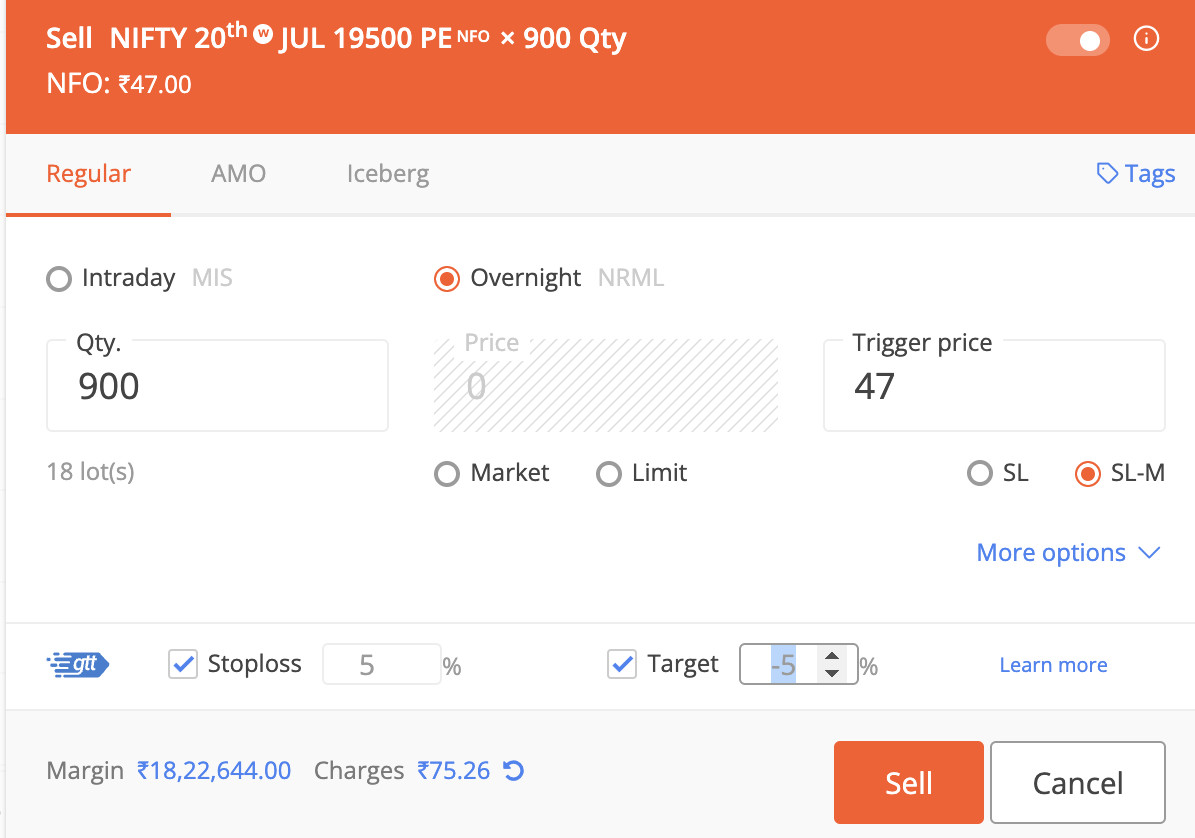The width and height of the screenshot is (1195, 838).
Task: Click the Margin amount ₹18,22,644.00
Action: [x=214, y=770]
